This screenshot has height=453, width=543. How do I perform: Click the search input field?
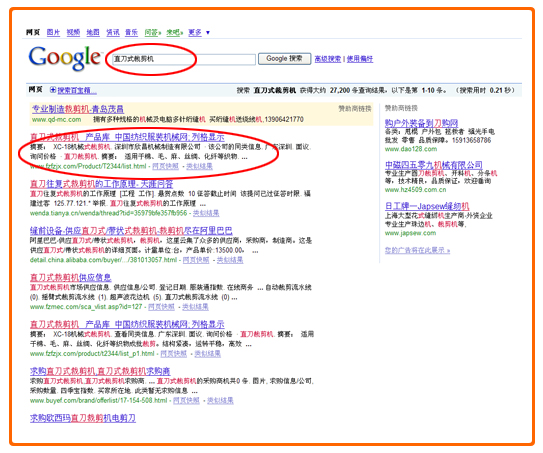pos(184,59)
